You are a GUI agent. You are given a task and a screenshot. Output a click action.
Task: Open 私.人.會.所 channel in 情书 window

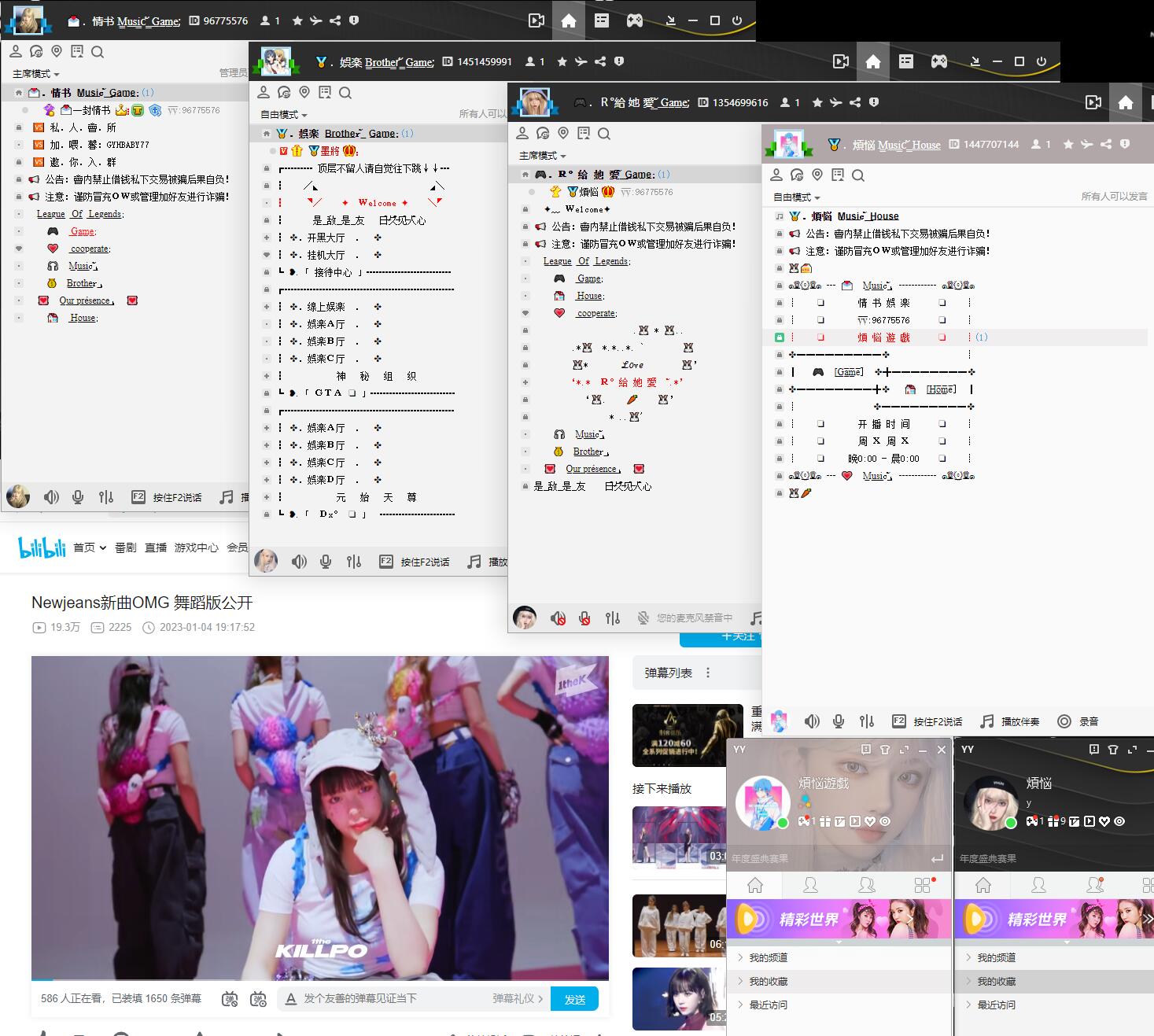tap(83, 127)
